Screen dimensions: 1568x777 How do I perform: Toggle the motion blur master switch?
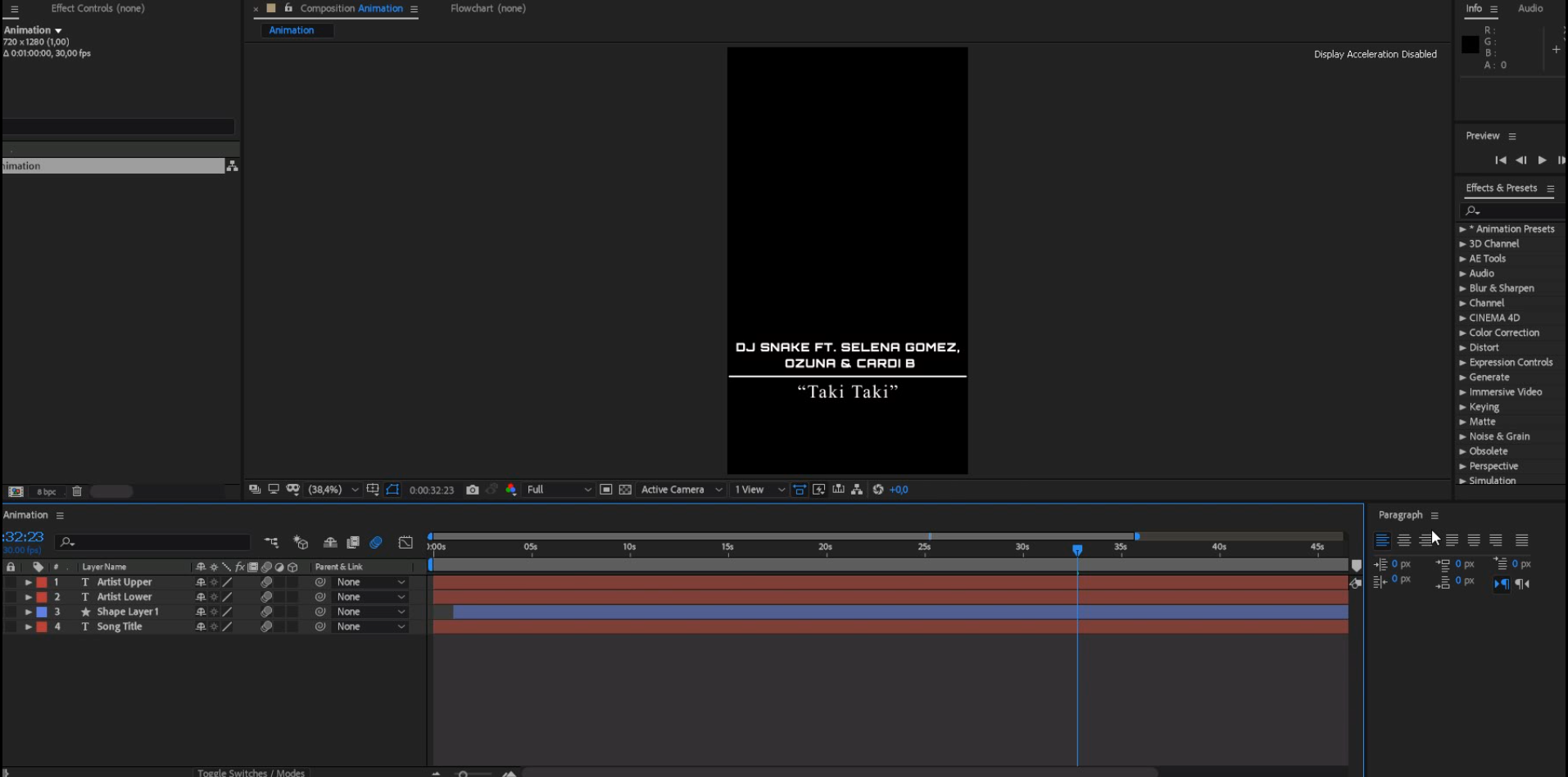coord(376,542)
